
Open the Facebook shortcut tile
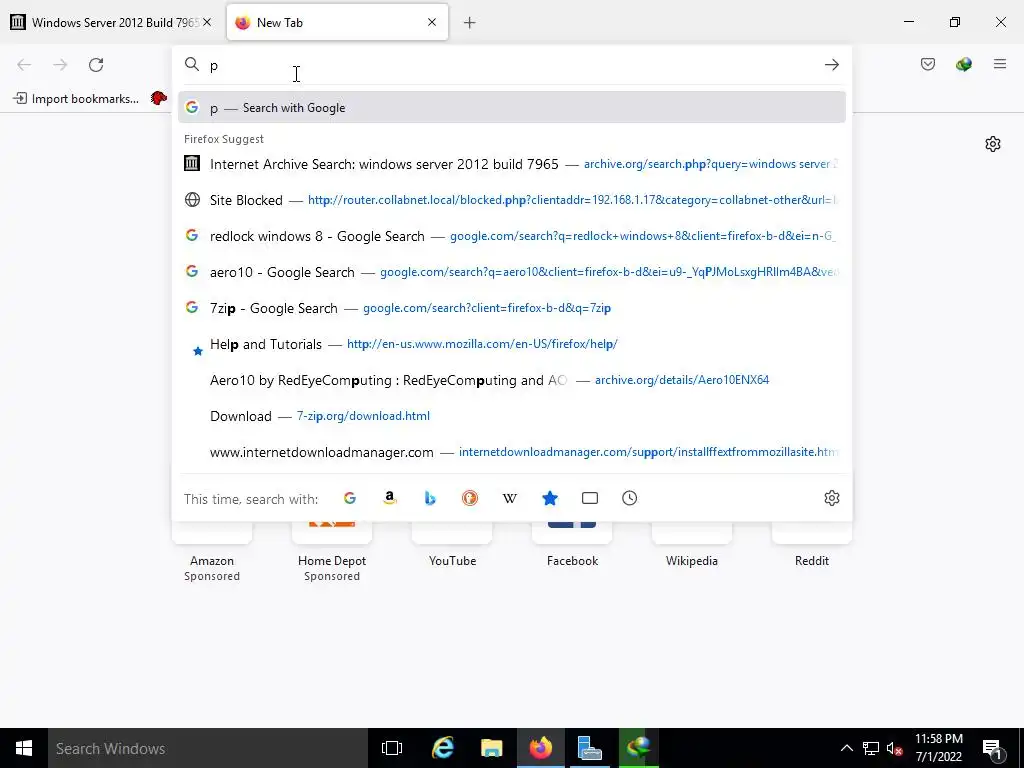click(x=572, y=545)
